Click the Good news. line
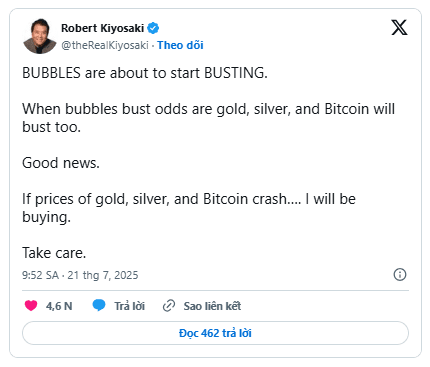Image resolution: width=430 pixels, height=367 pixels. tap(61, 163)
